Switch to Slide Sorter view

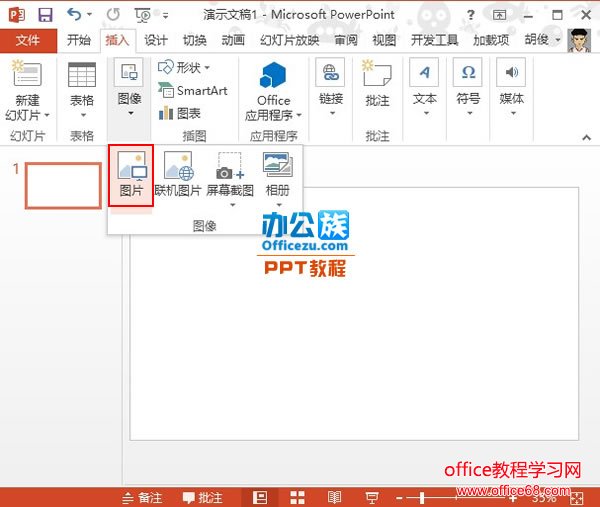297,498
